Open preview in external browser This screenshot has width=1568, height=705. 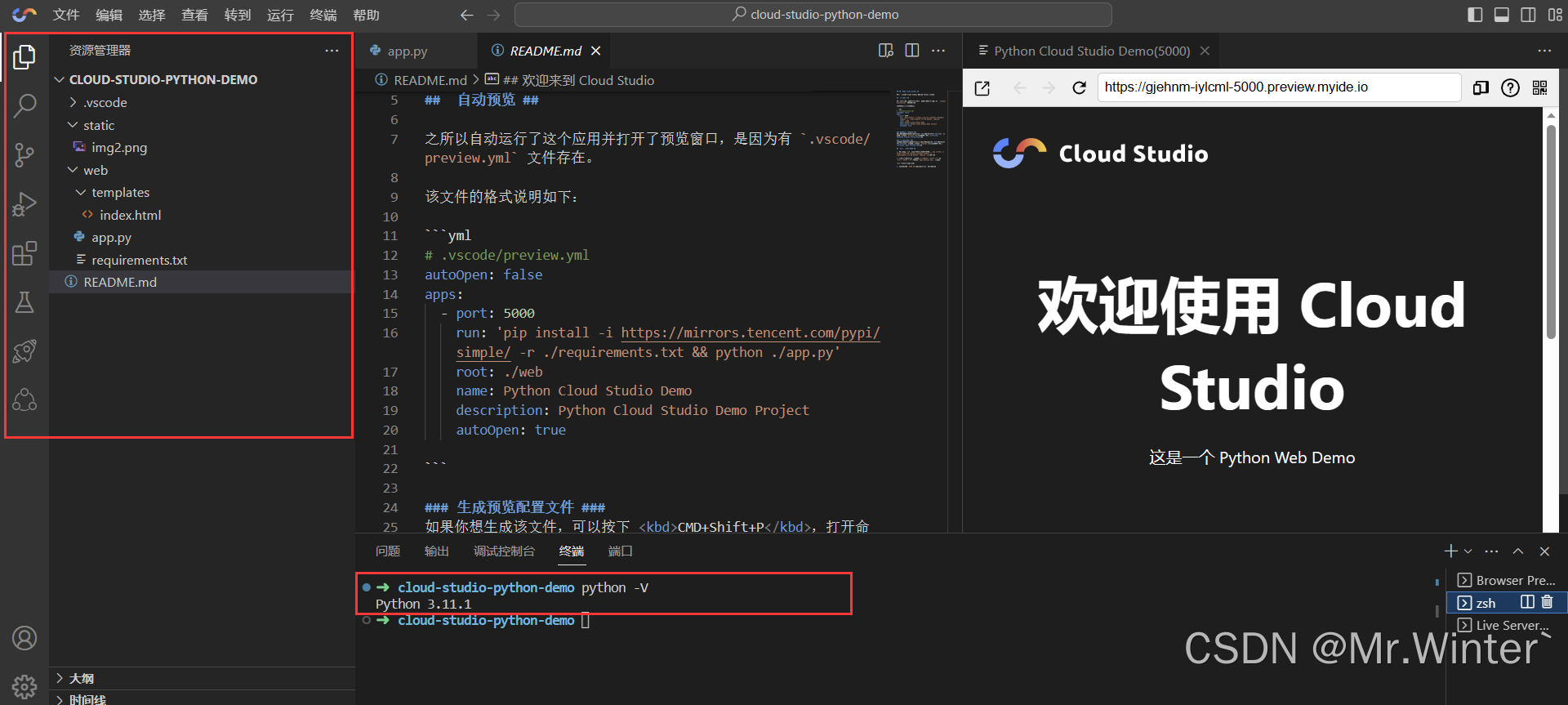(982, 88)
